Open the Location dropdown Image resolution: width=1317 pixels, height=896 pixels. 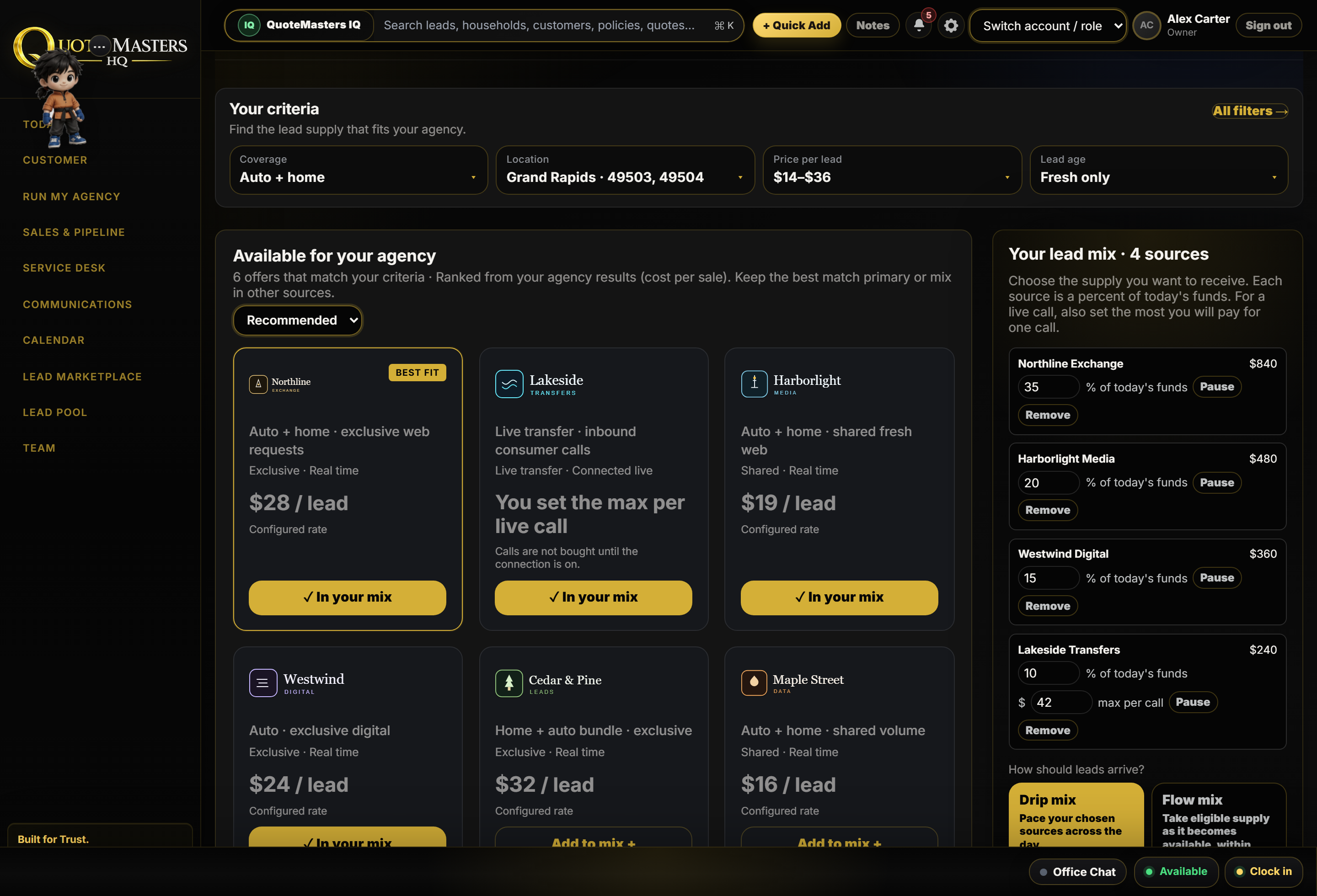625,170
